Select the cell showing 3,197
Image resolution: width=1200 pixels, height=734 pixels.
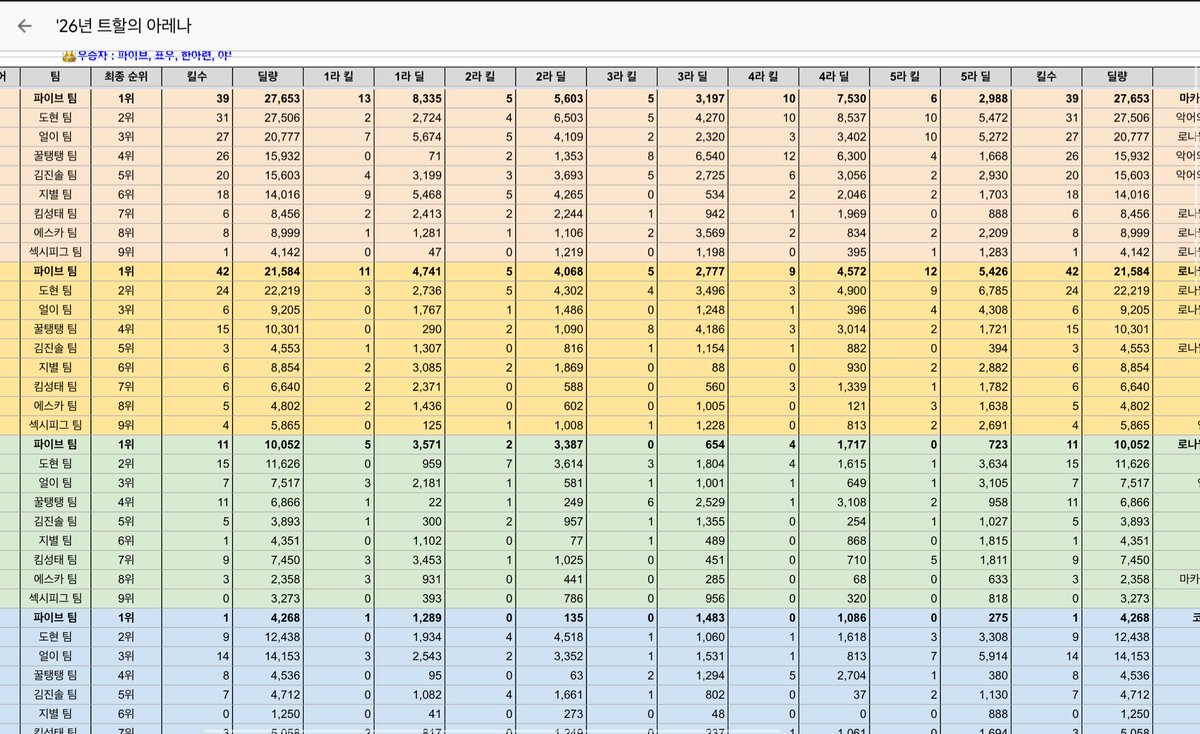pyautogui.click(x=693, y=99)
